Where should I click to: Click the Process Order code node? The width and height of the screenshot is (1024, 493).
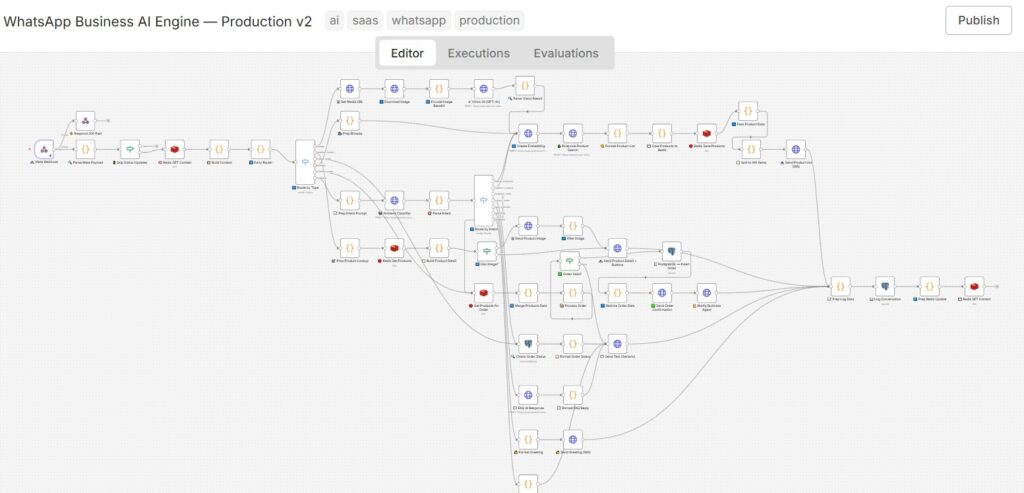click(573, 293)
